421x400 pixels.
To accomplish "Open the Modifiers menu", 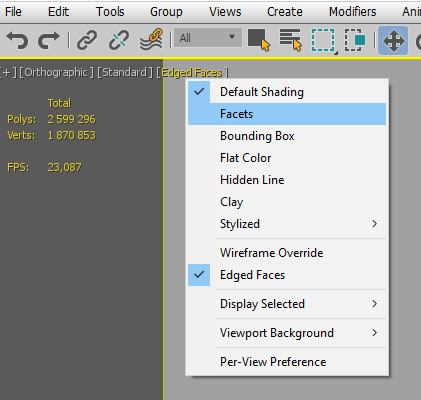I will click(352, 12).
